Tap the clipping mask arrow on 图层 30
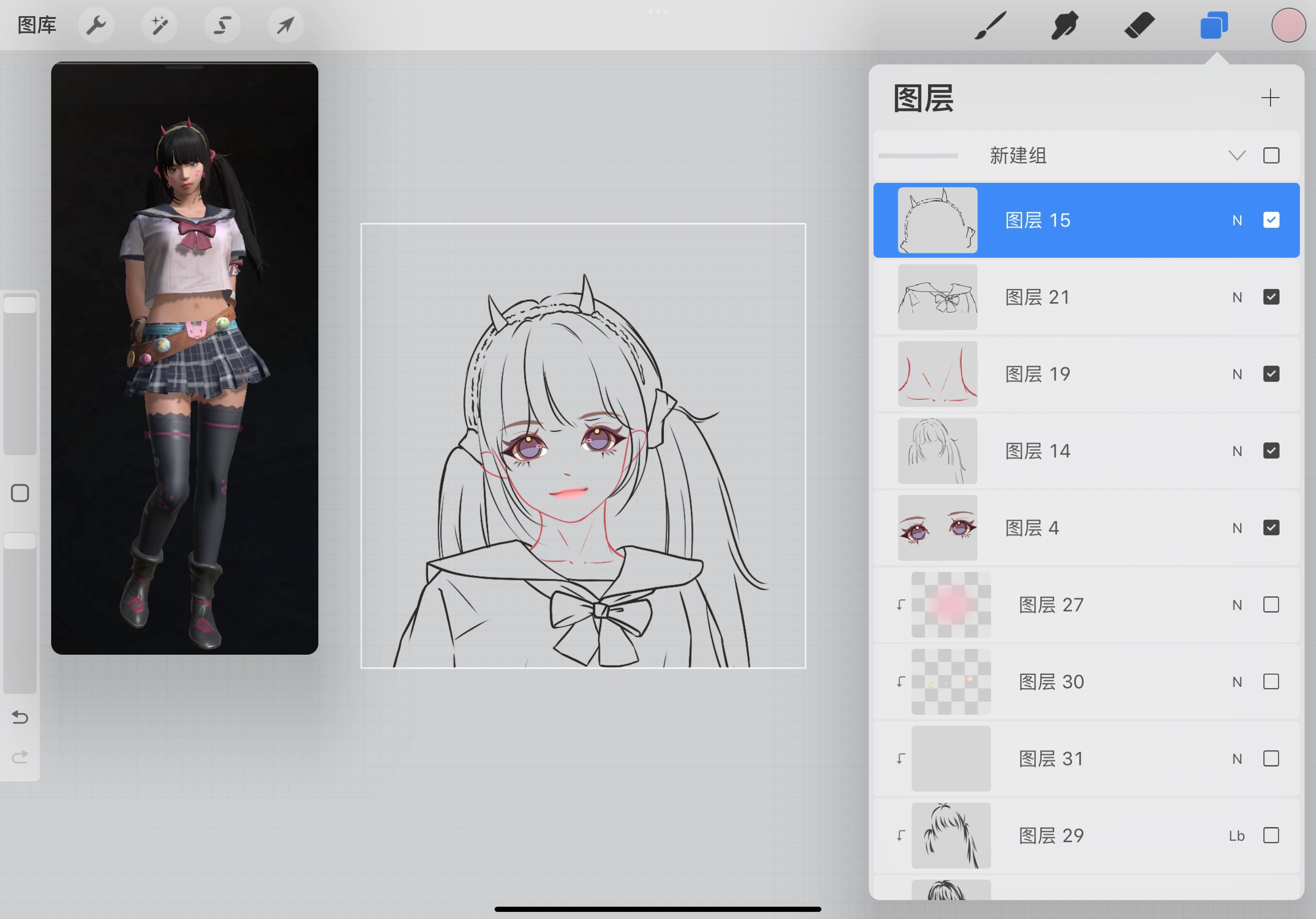Viewport: 1316px width, 919px height. tap(901, 681)
